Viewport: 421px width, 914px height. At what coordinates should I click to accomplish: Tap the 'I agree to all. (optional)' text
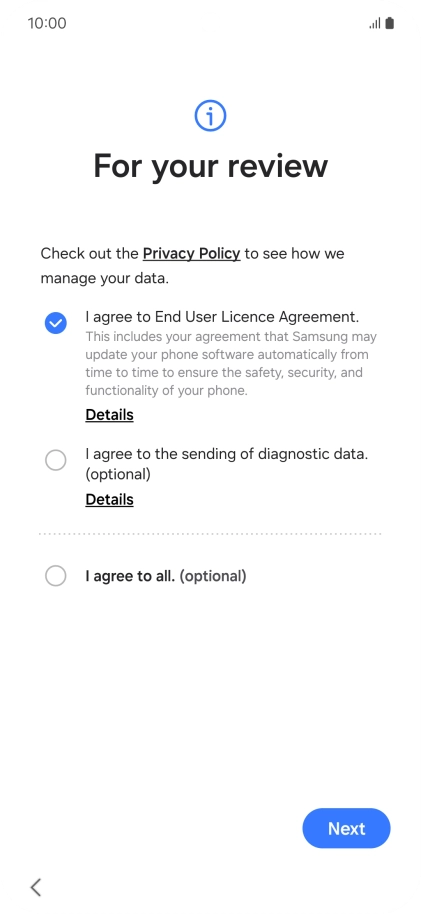click(x=166, y=576)
